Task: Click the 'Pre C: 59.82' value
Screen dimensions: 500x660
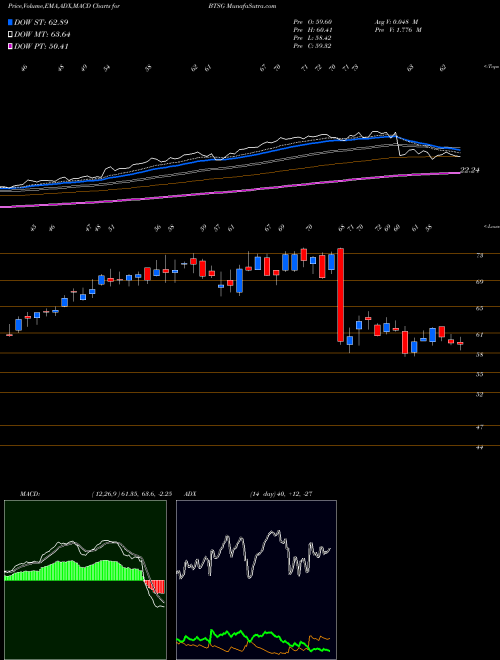Action: 313,46
